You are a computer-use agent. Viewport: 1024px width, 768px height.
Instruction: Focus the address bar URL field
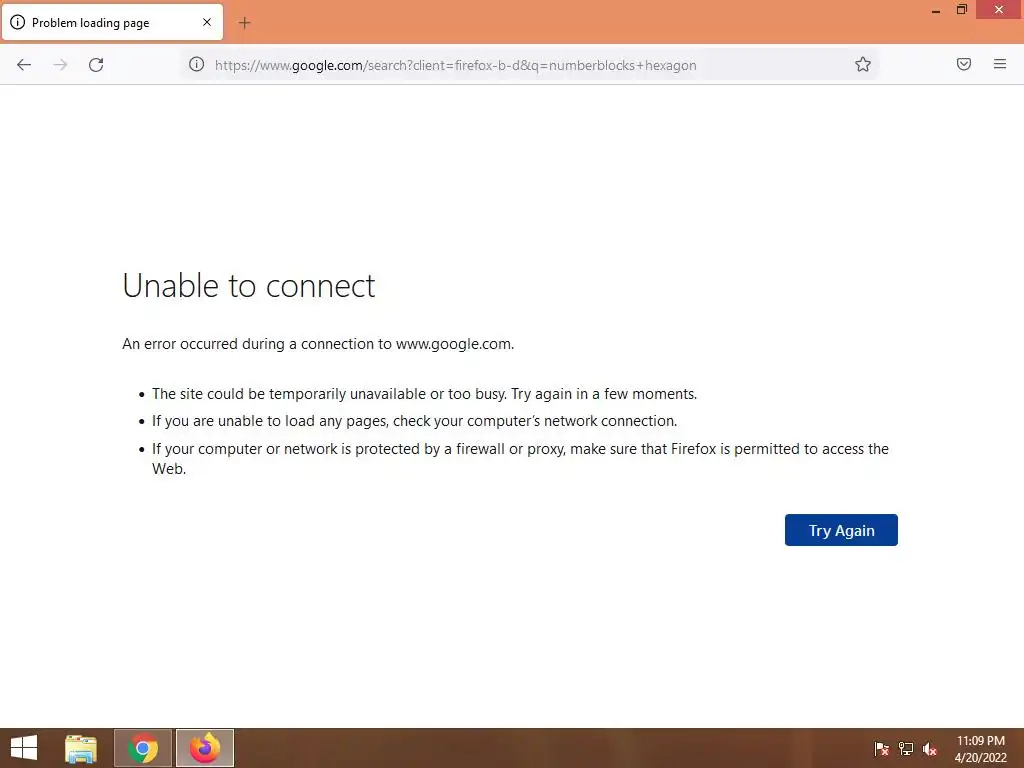click(529, 65)
